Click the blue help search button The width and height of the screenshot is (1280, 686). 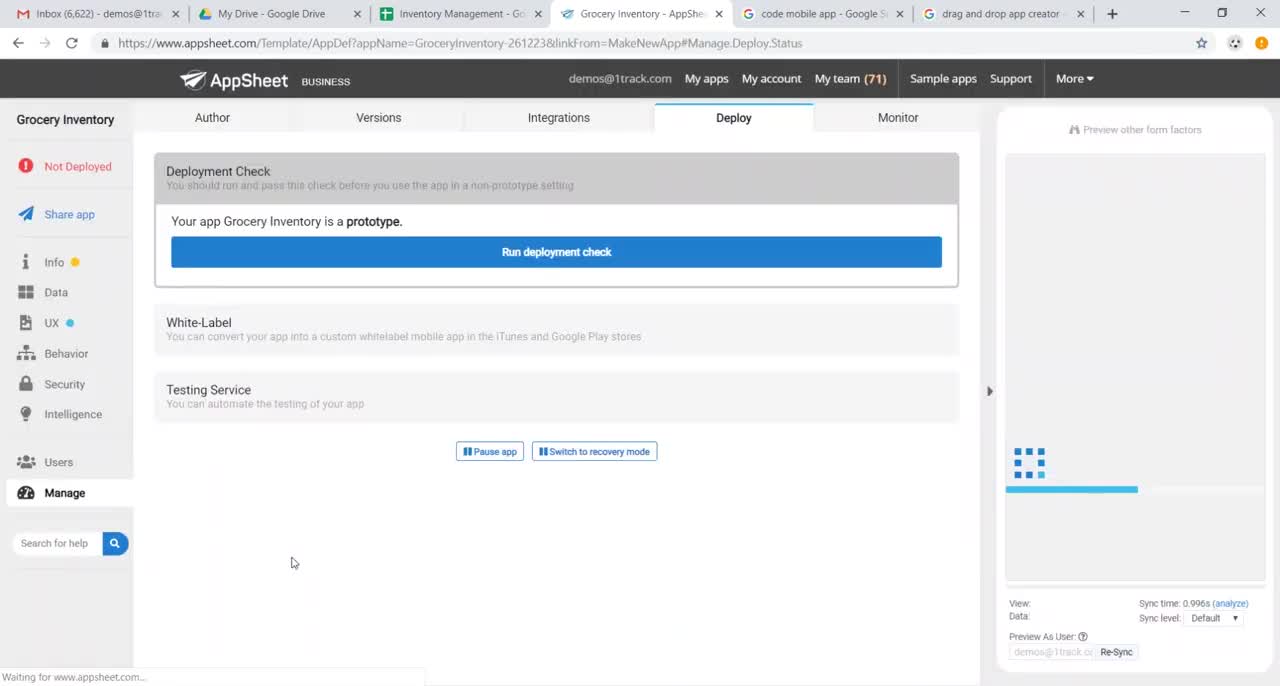click(115, 543)
